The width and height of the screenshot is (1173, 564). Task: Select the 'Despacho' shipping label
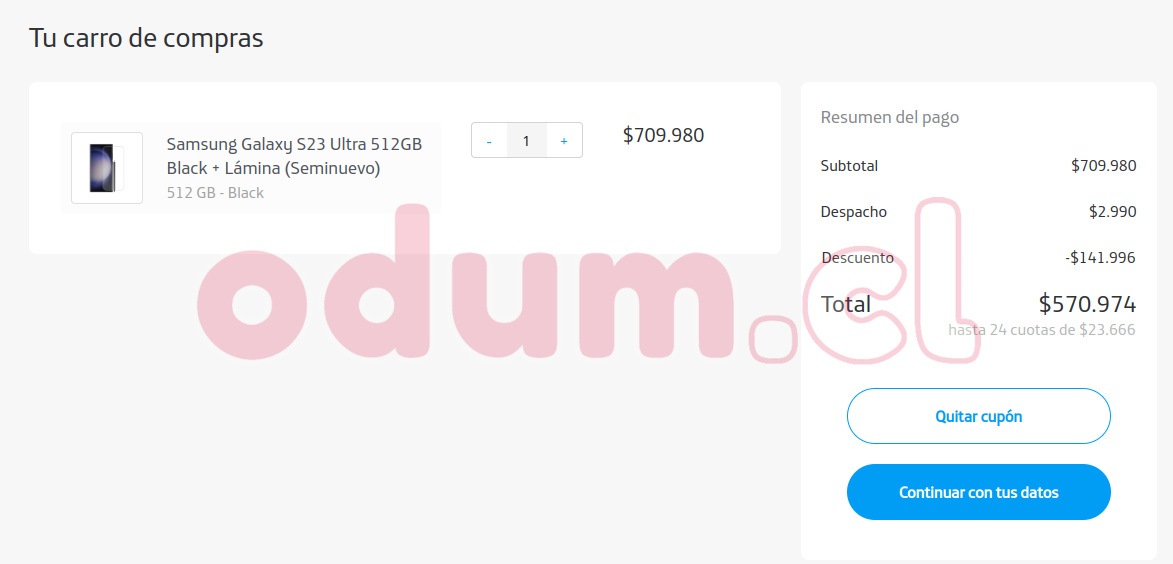point(854,212)
